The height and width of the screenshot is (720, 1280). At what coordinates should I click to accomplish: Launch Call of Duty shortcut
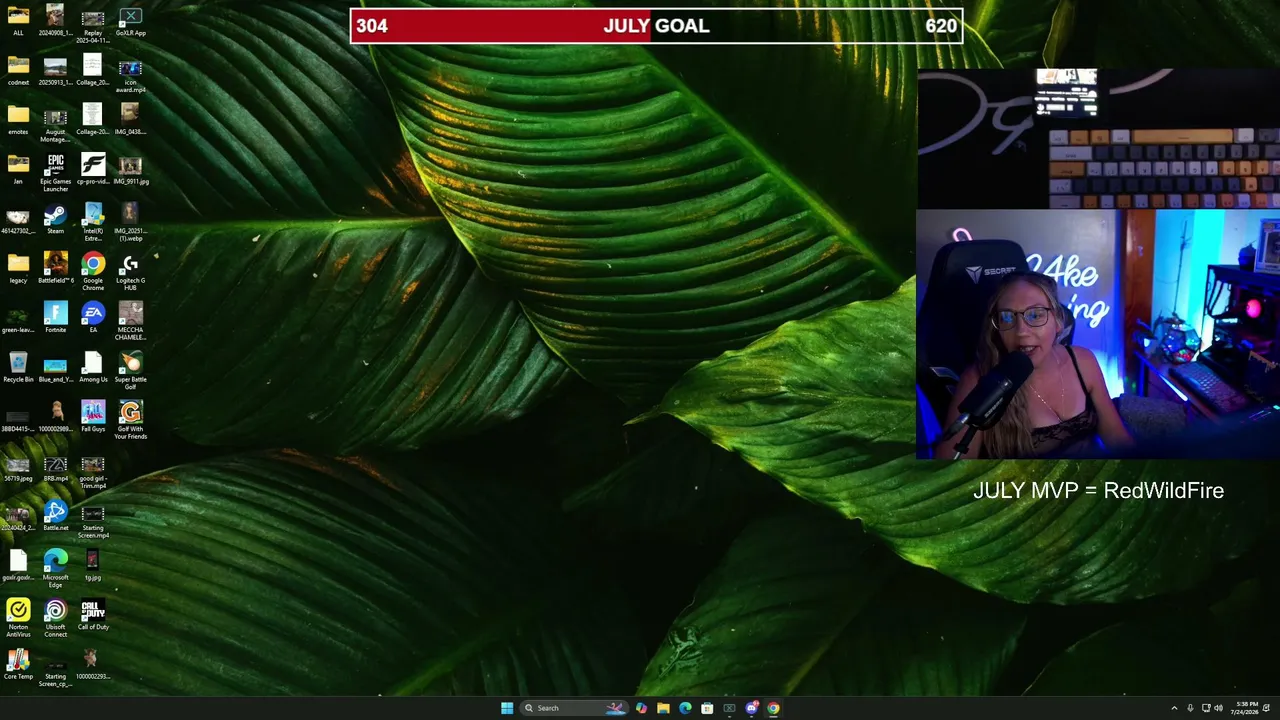(93, 614)
